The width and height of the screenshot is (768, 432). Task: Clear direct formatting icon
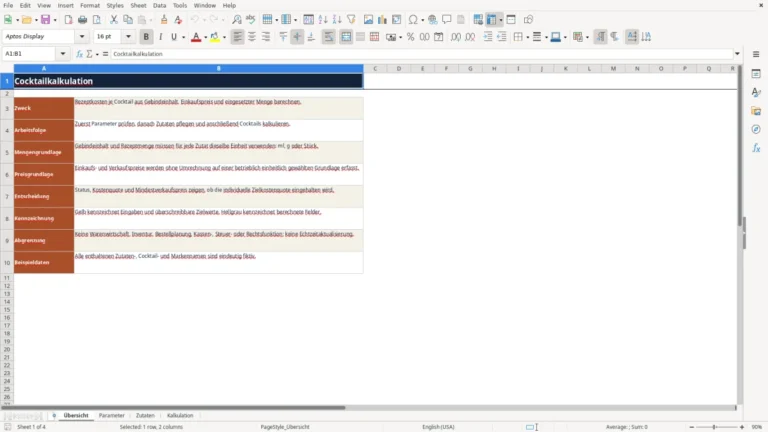point(178,20)
